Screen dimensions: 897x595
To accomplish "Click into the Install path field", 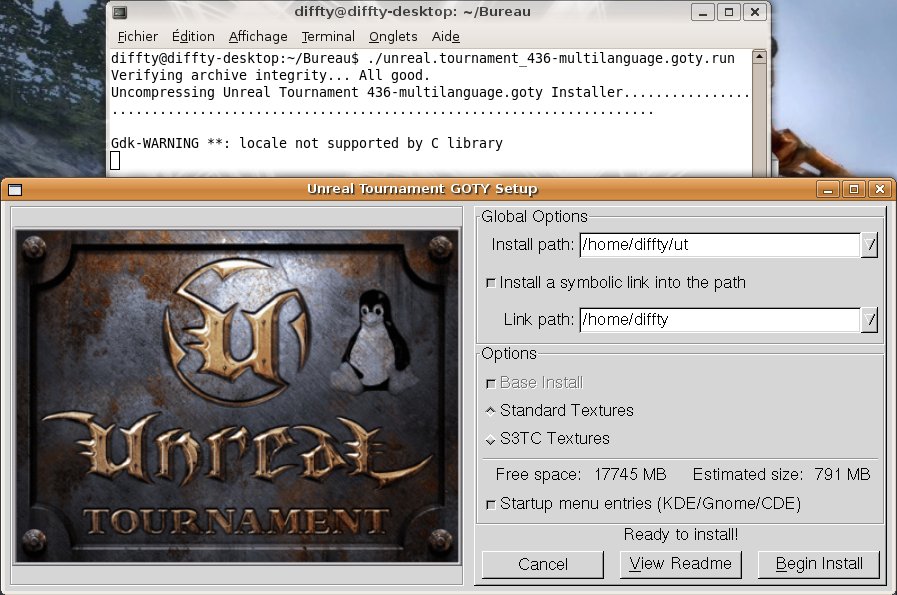I will pos(720,245).
